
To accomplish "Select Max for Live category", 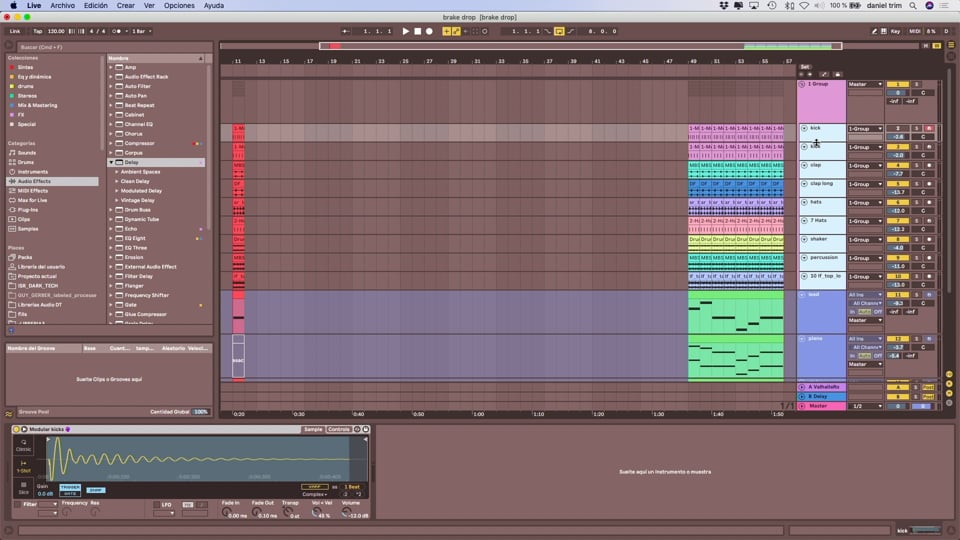I will pos(32,200).
